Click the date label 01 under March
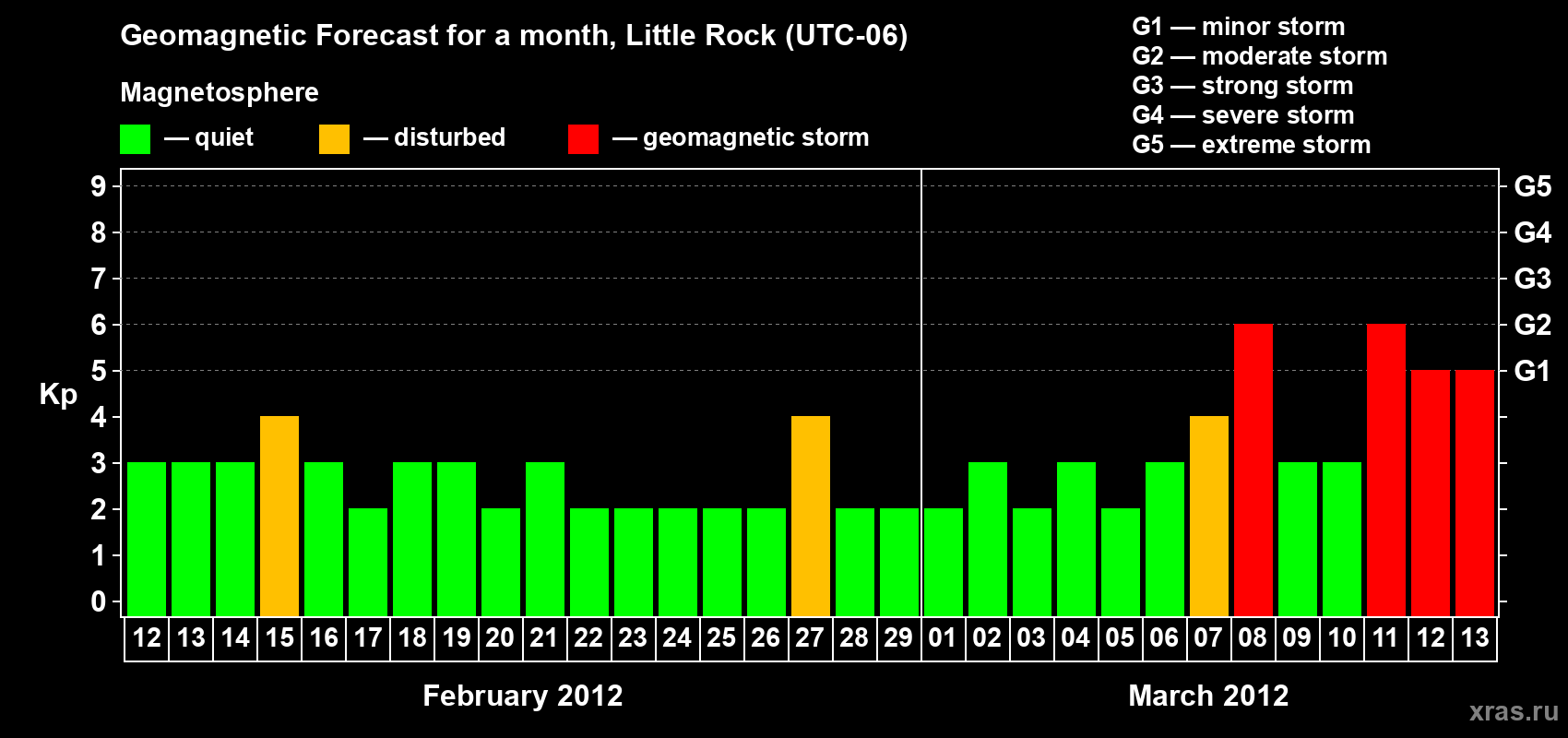This screenshot has height=738, width=1568. [944, 637]
